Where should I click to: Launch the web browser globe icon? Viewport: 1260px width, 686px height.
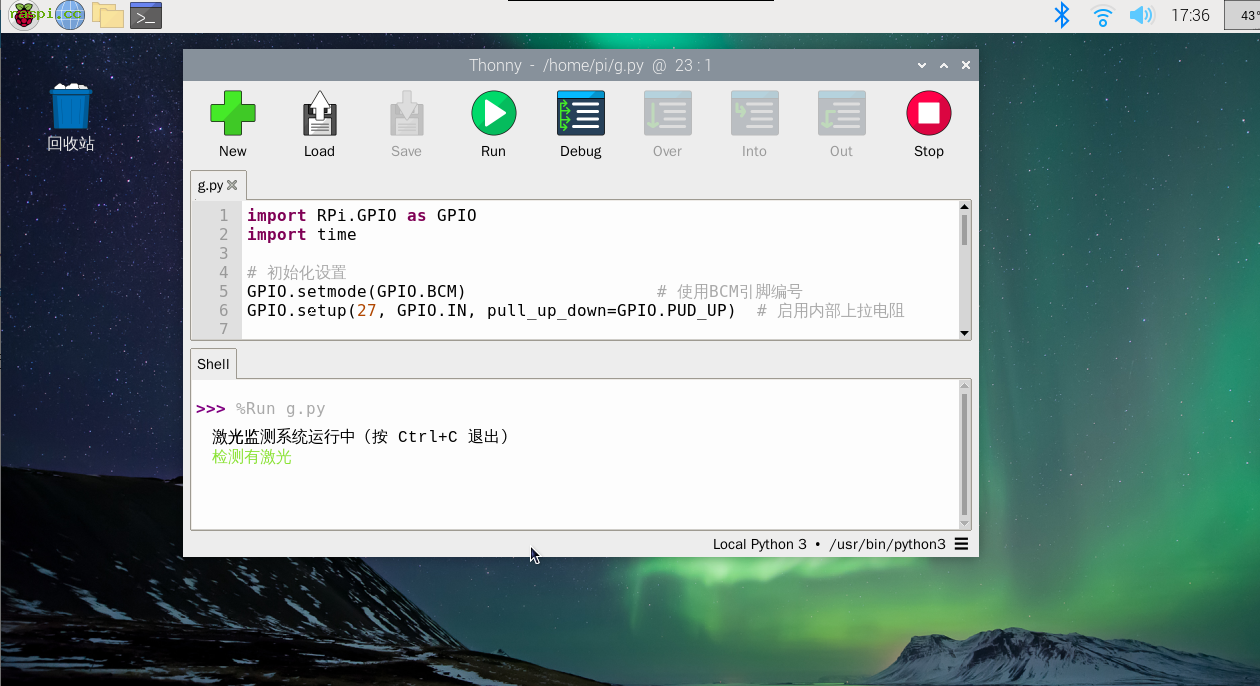(70, 15)
